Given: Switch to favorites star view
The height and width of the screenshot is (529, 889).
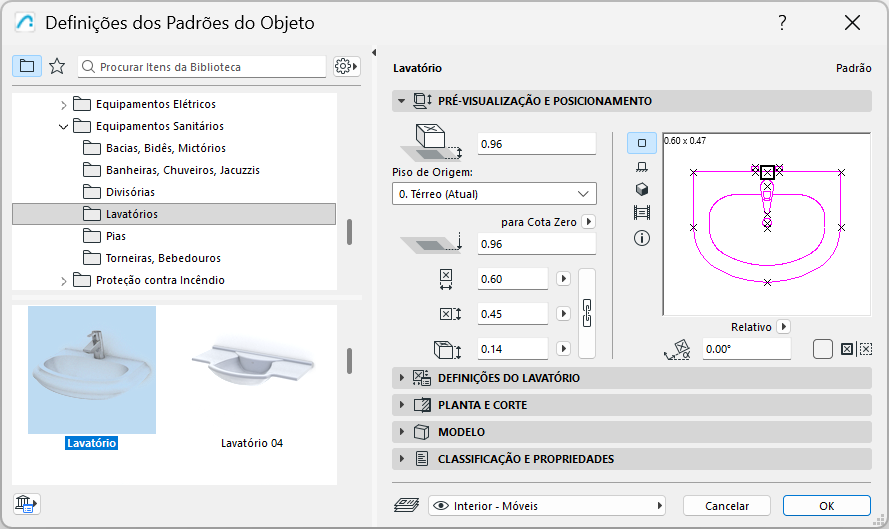Looking at the screenshot, I should coord(57,67).
